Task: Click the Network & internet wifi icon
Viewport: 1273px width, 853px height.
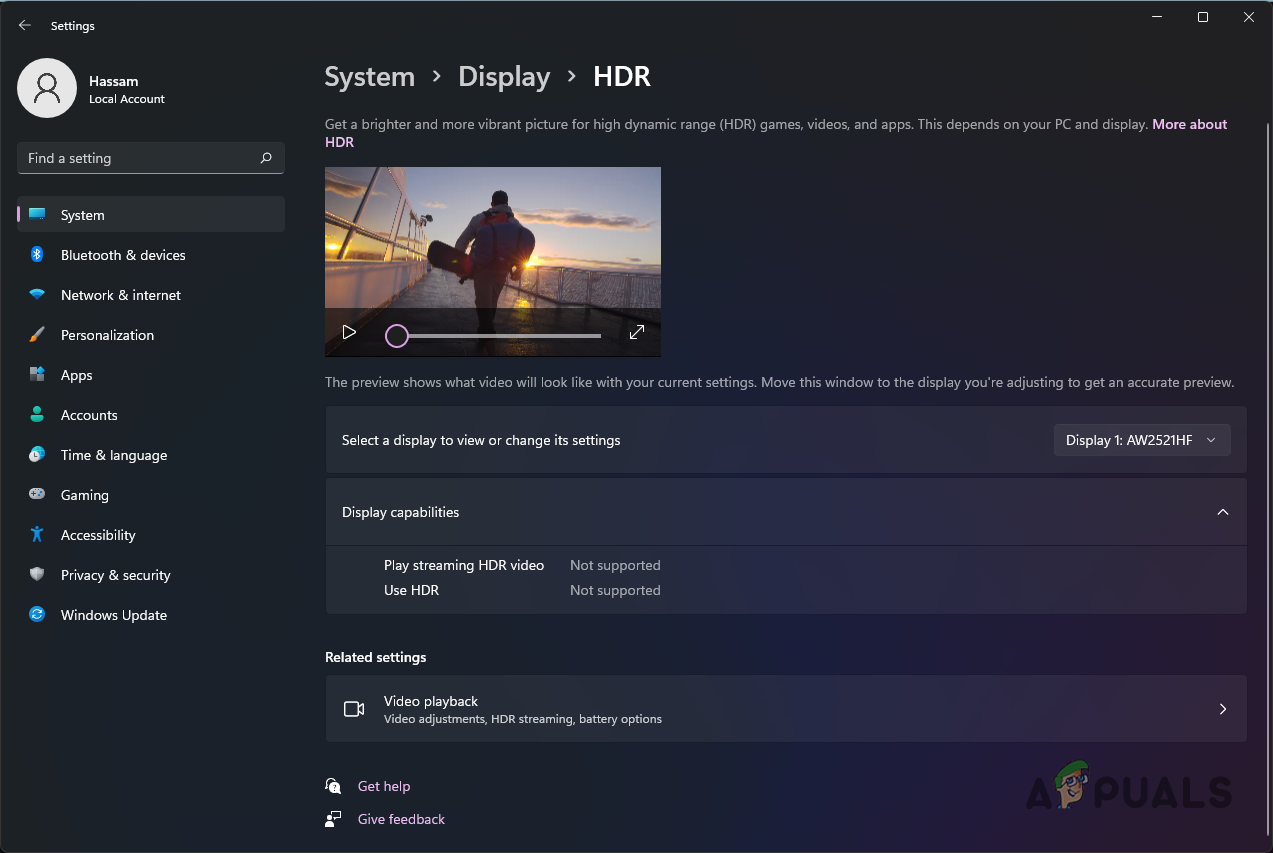Action: point(37,295)
